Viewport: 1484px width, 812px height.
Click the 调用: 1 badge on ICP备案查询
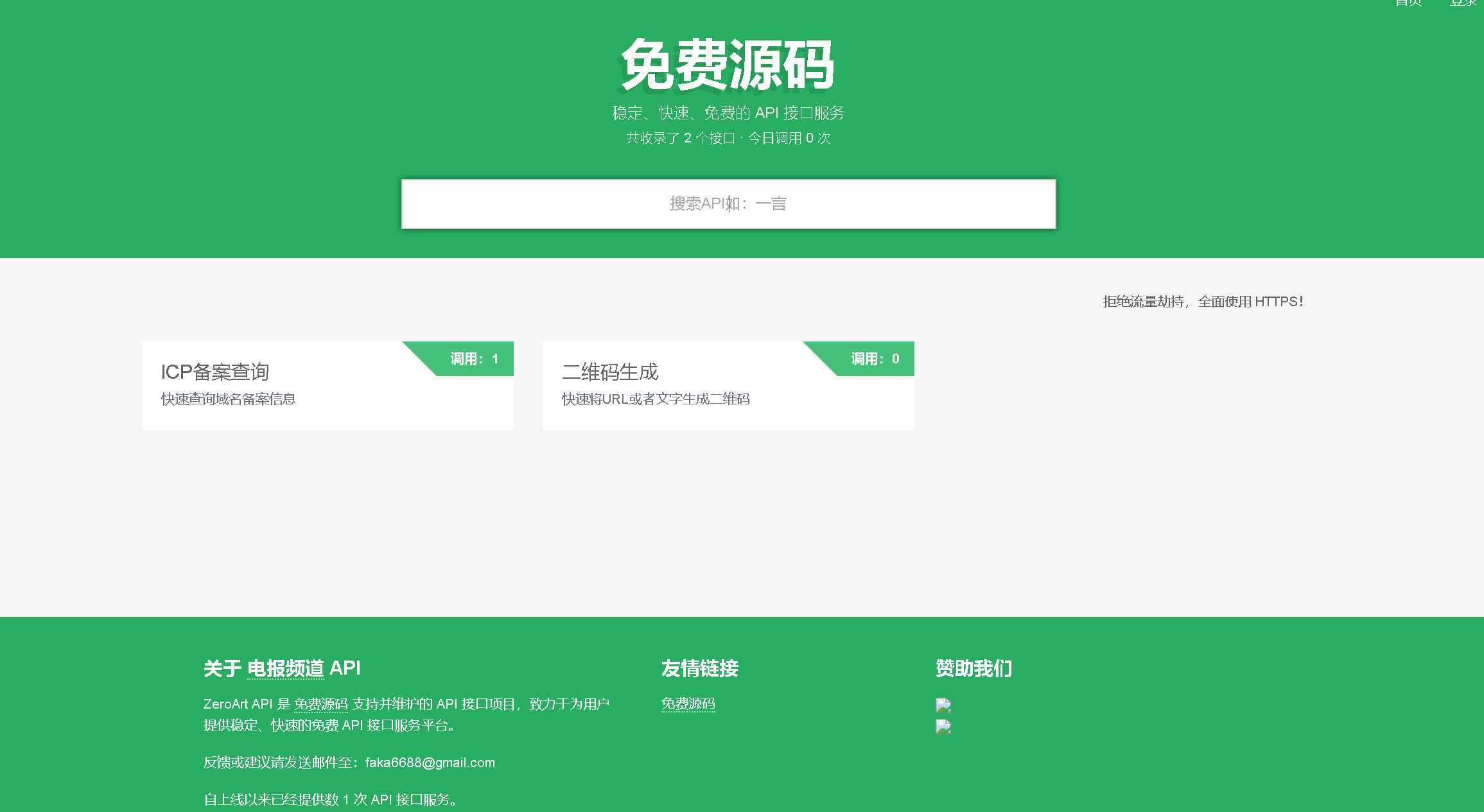[473, 359]
